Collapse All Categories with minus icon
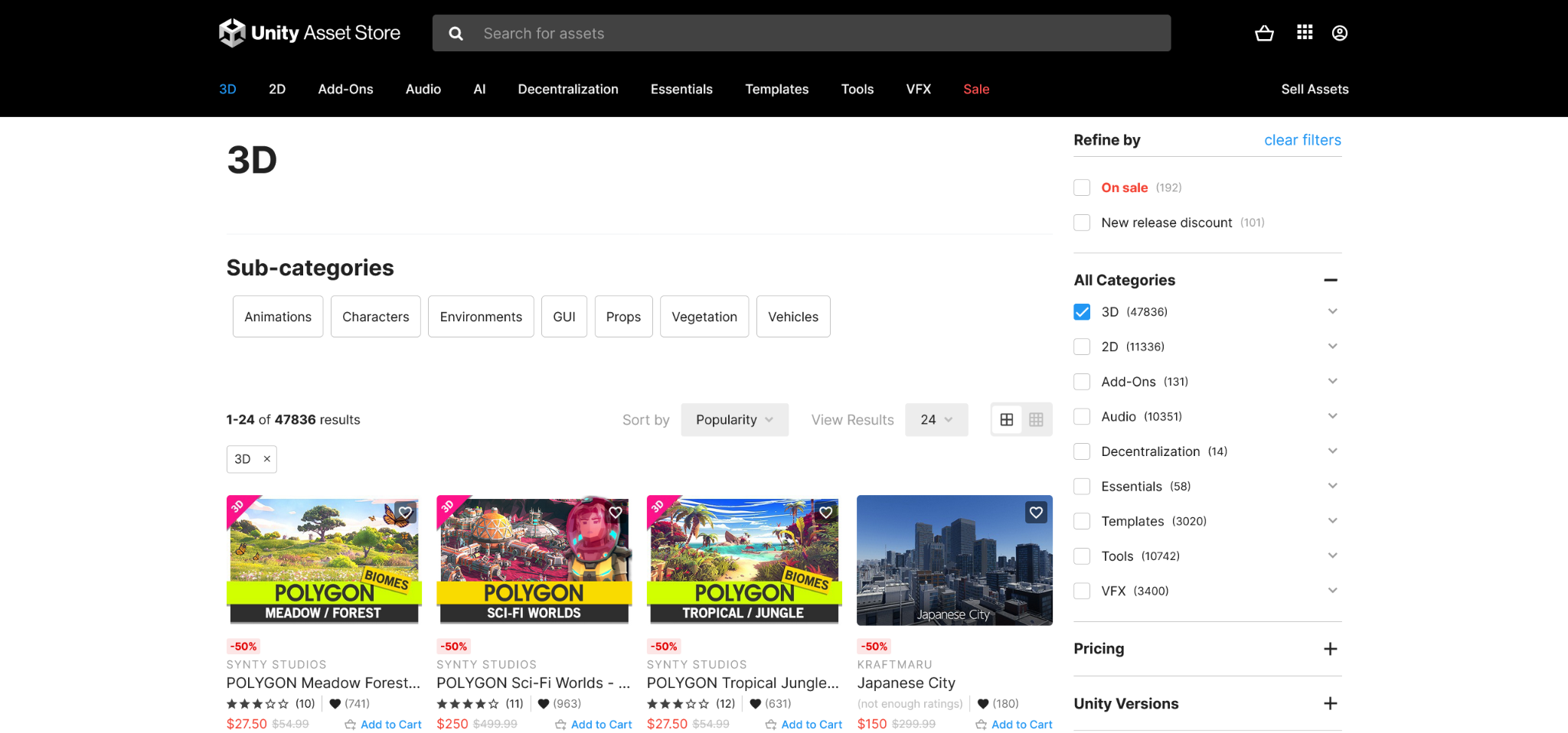This screenshot has width=1568, height=733. point(1331,280)
